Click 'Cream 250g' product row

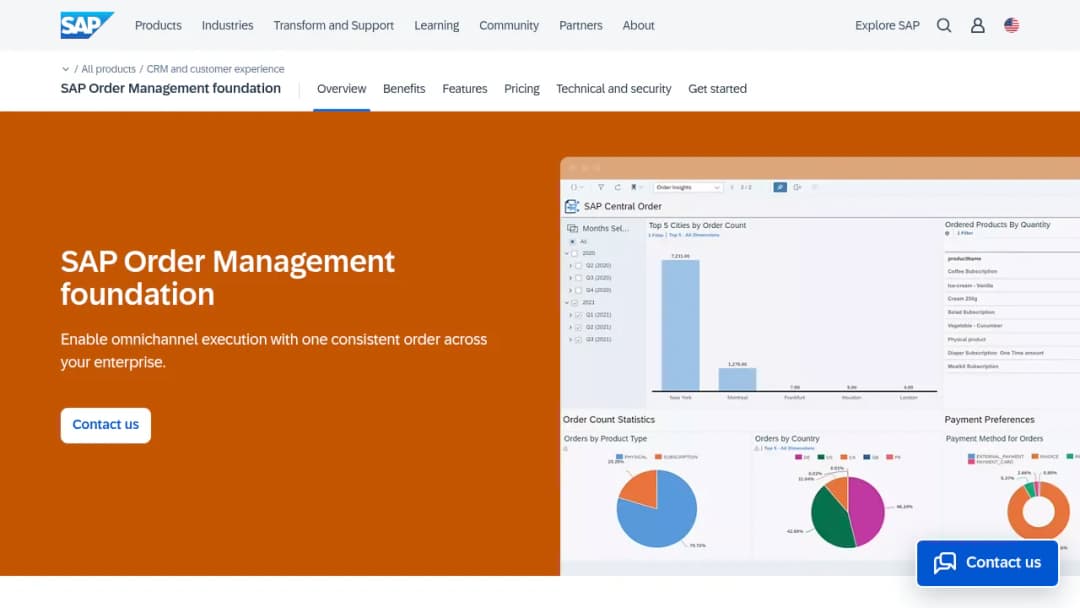tap(962, 299)
